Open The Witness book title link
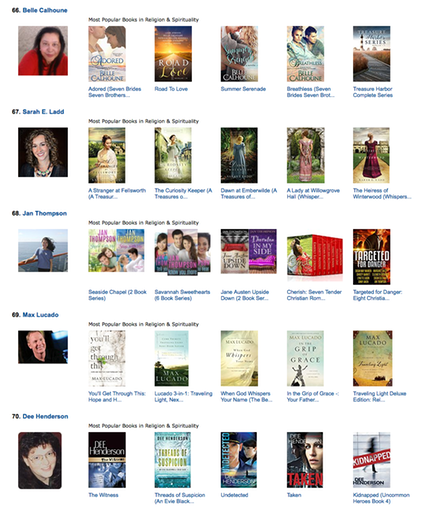 (x=103, y=495)
